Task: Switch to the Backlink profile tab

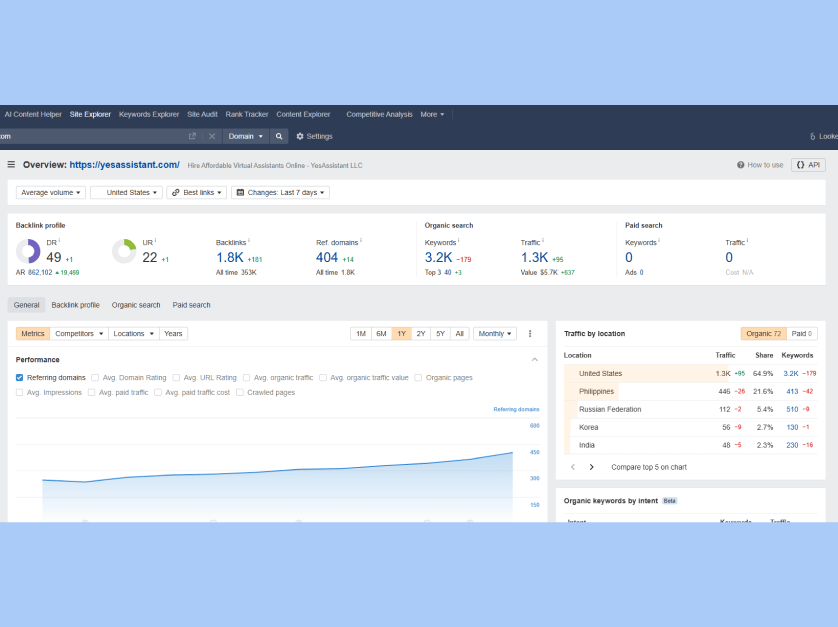Action: tap(76, 305)
